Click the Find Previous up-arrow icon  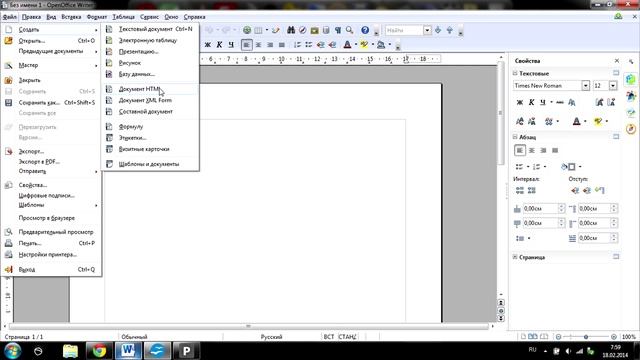tap(449, 30)
